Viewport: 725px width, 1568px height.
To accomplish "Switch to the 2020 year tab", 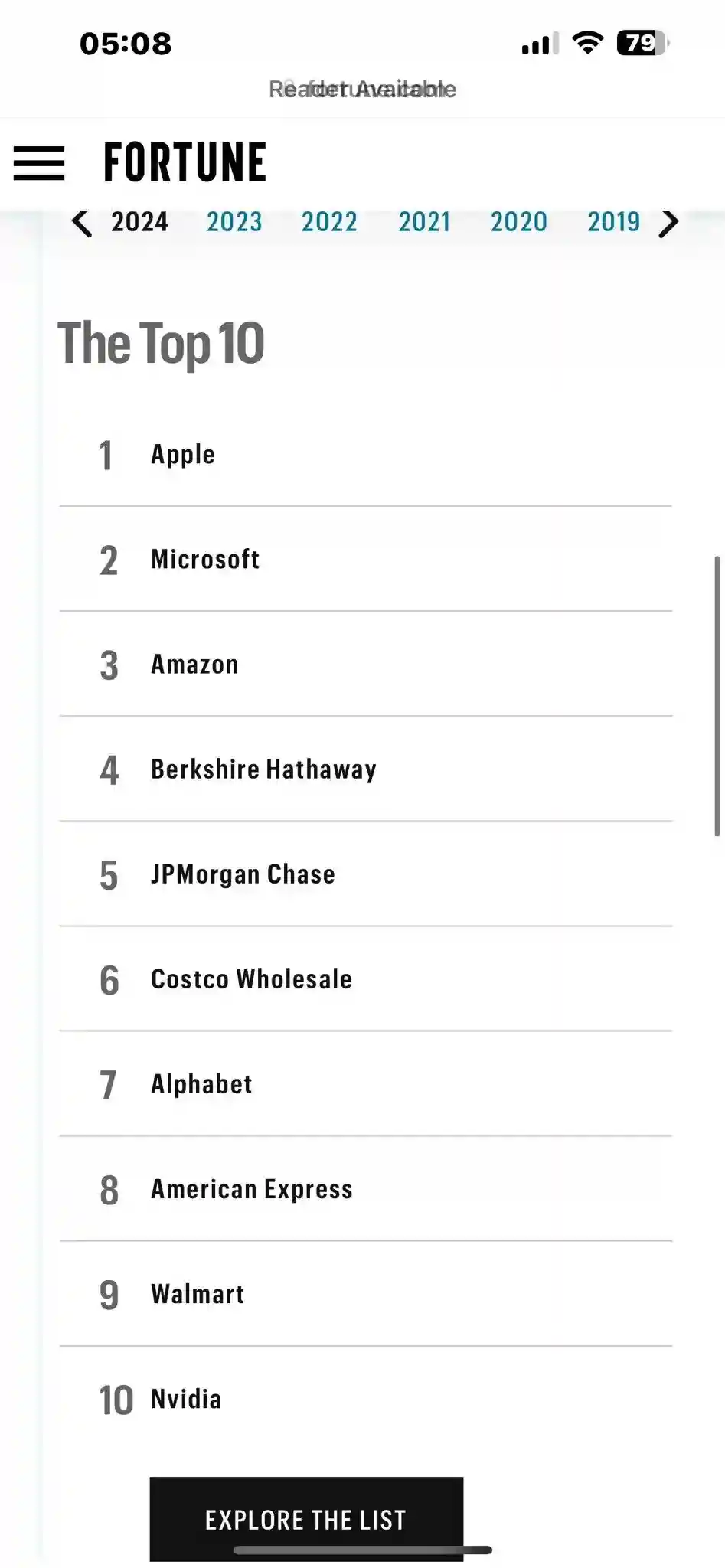I will 519,222.
